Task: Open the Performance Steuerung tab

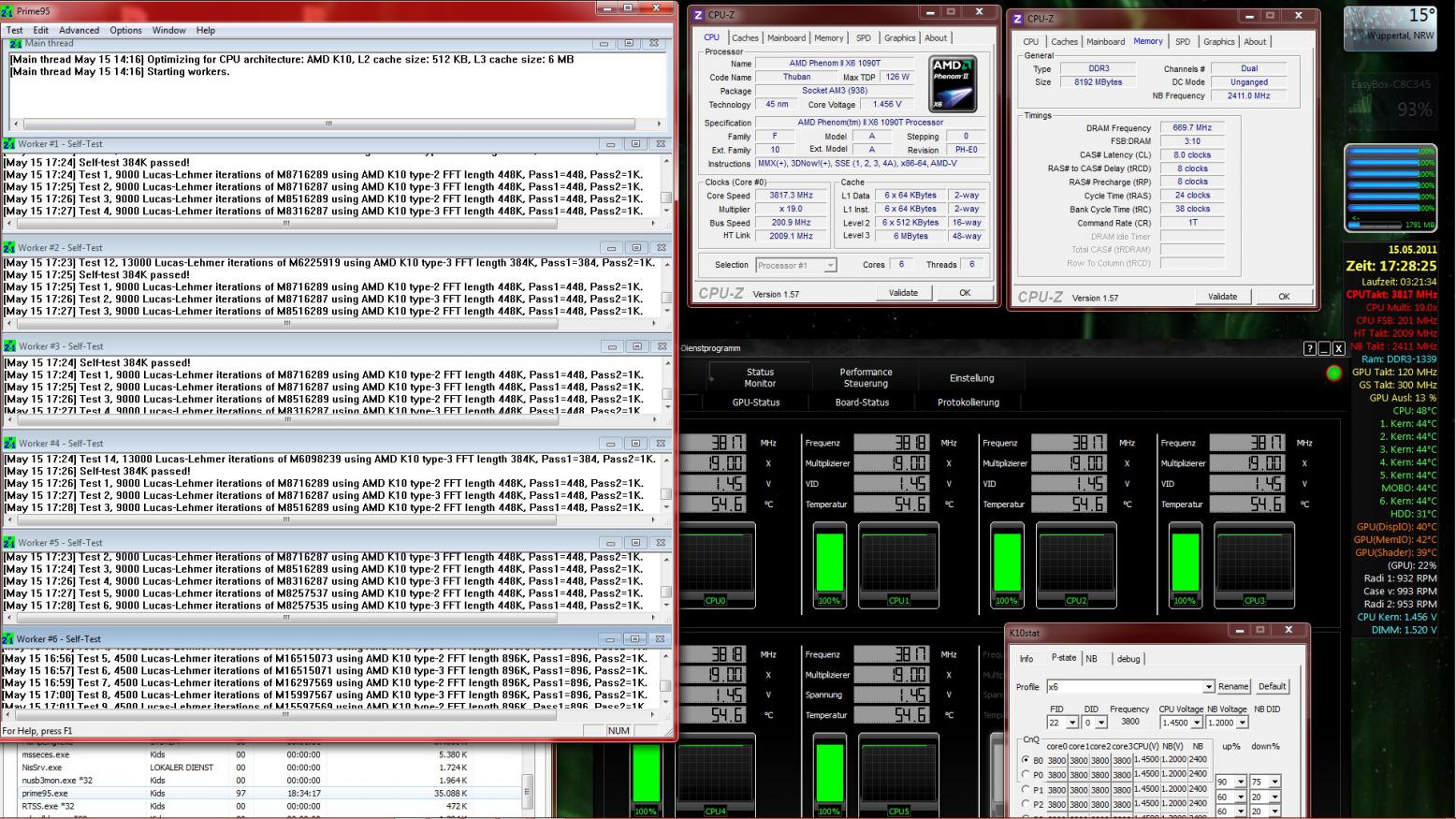Action: (x=866, y=378)
